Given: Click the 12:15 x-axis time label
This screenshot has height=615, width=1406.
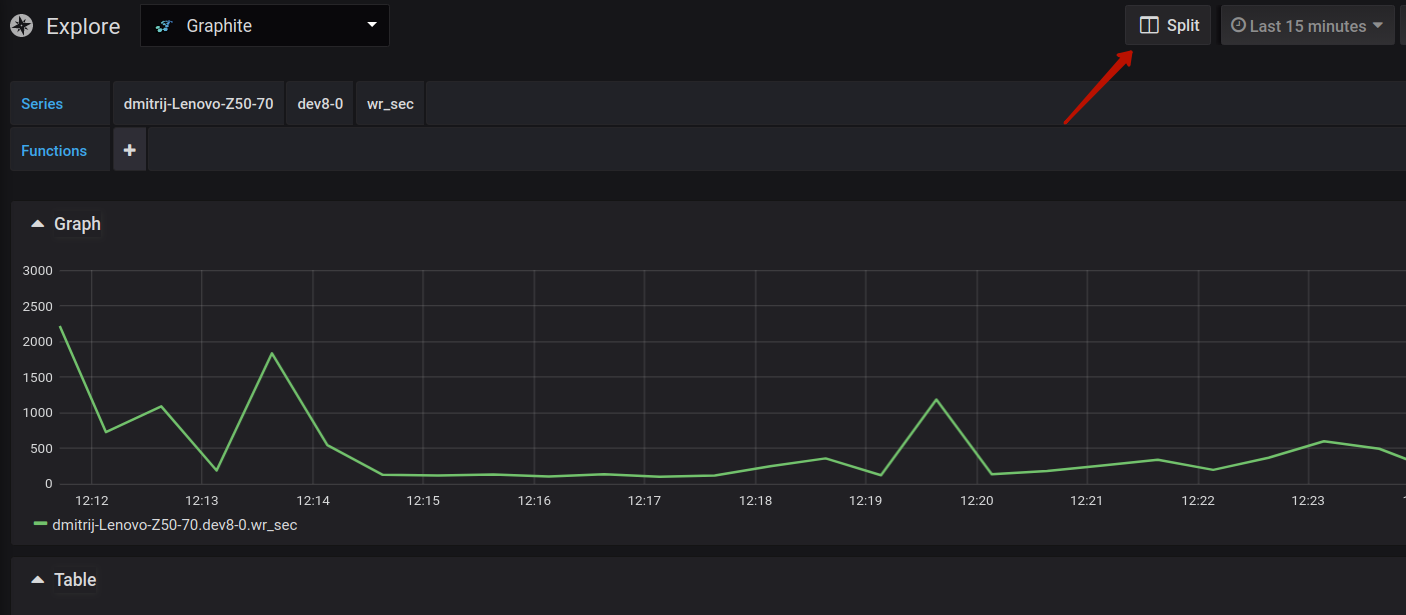Looking at the screenshot, I should coord(423,500).
